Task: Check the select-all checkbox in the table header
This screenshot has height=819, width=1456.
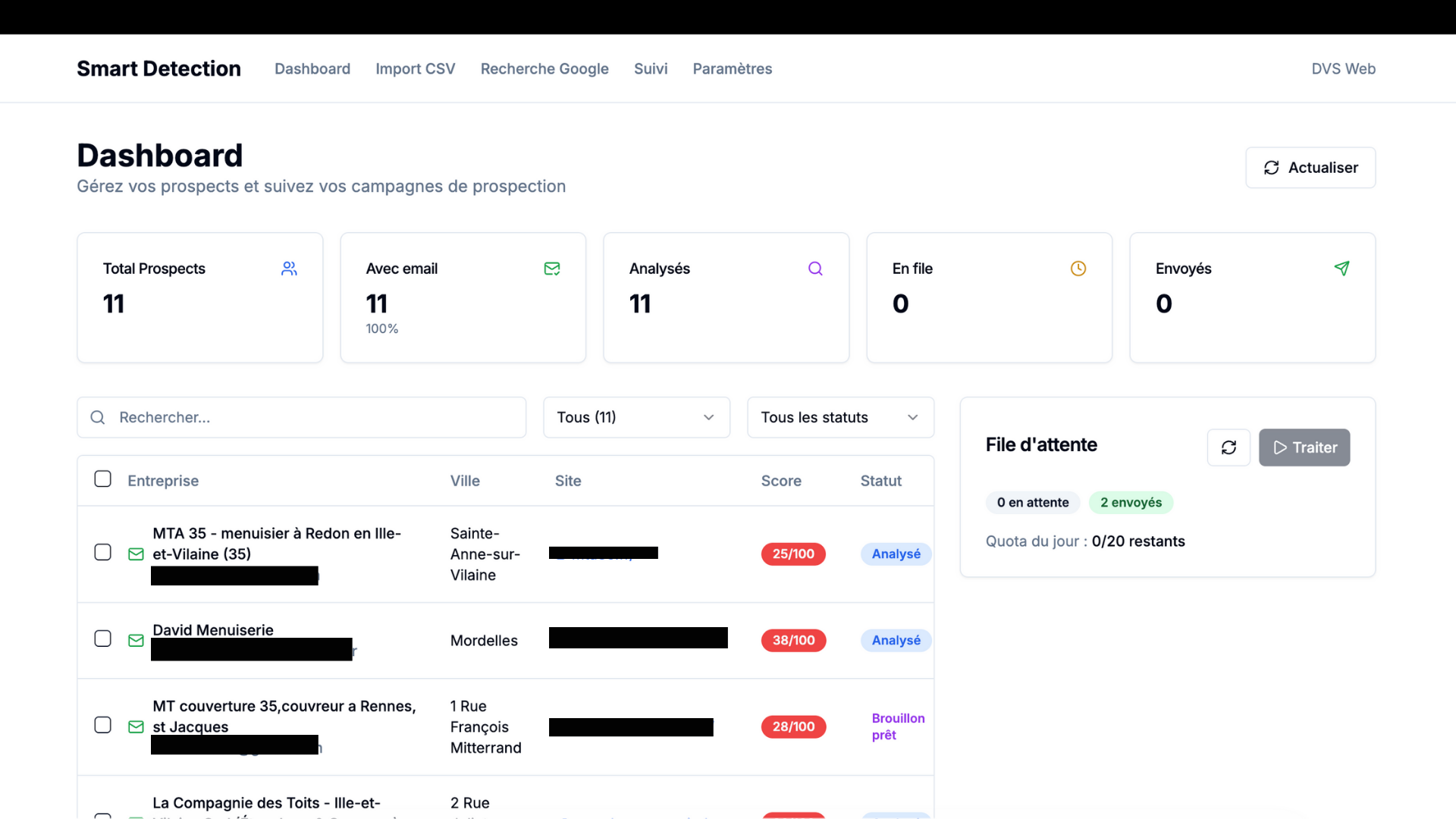Action: pyautogui.click(x=102, y=479)
